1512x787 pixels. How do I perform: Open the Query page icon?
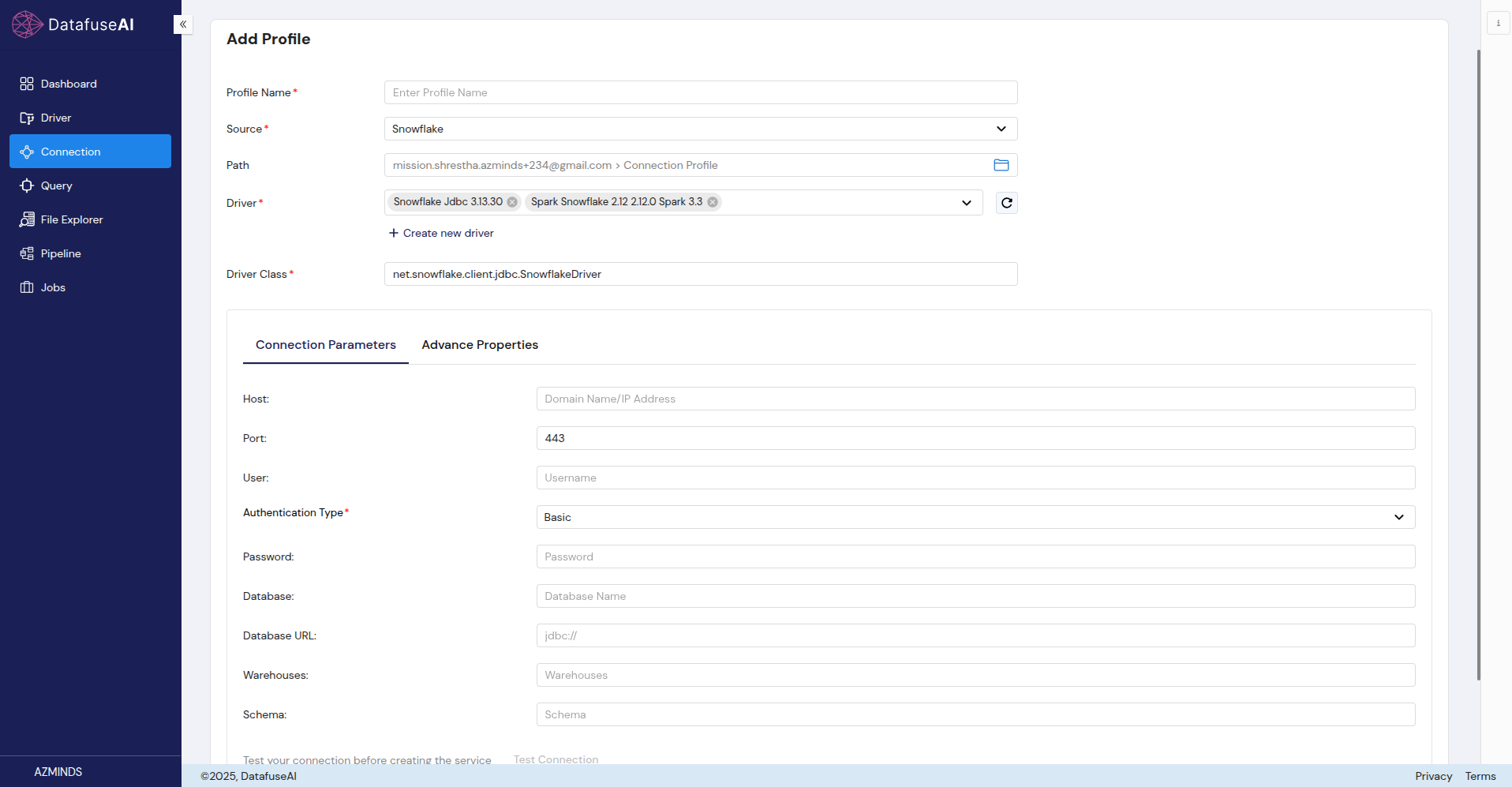pyautogui.click(x=27, y=186)
